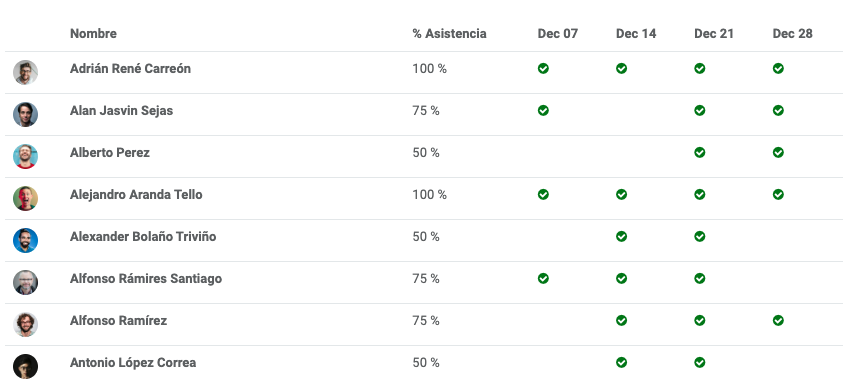
Task: Select the Dec 21 column header
Action: pos(714,33)
